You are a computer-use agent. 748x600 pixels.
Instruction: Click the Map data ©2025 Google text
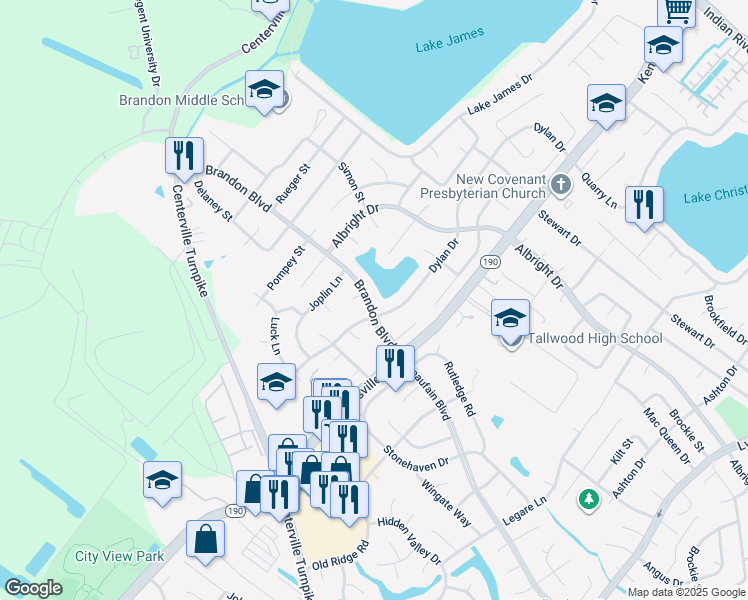686,593
